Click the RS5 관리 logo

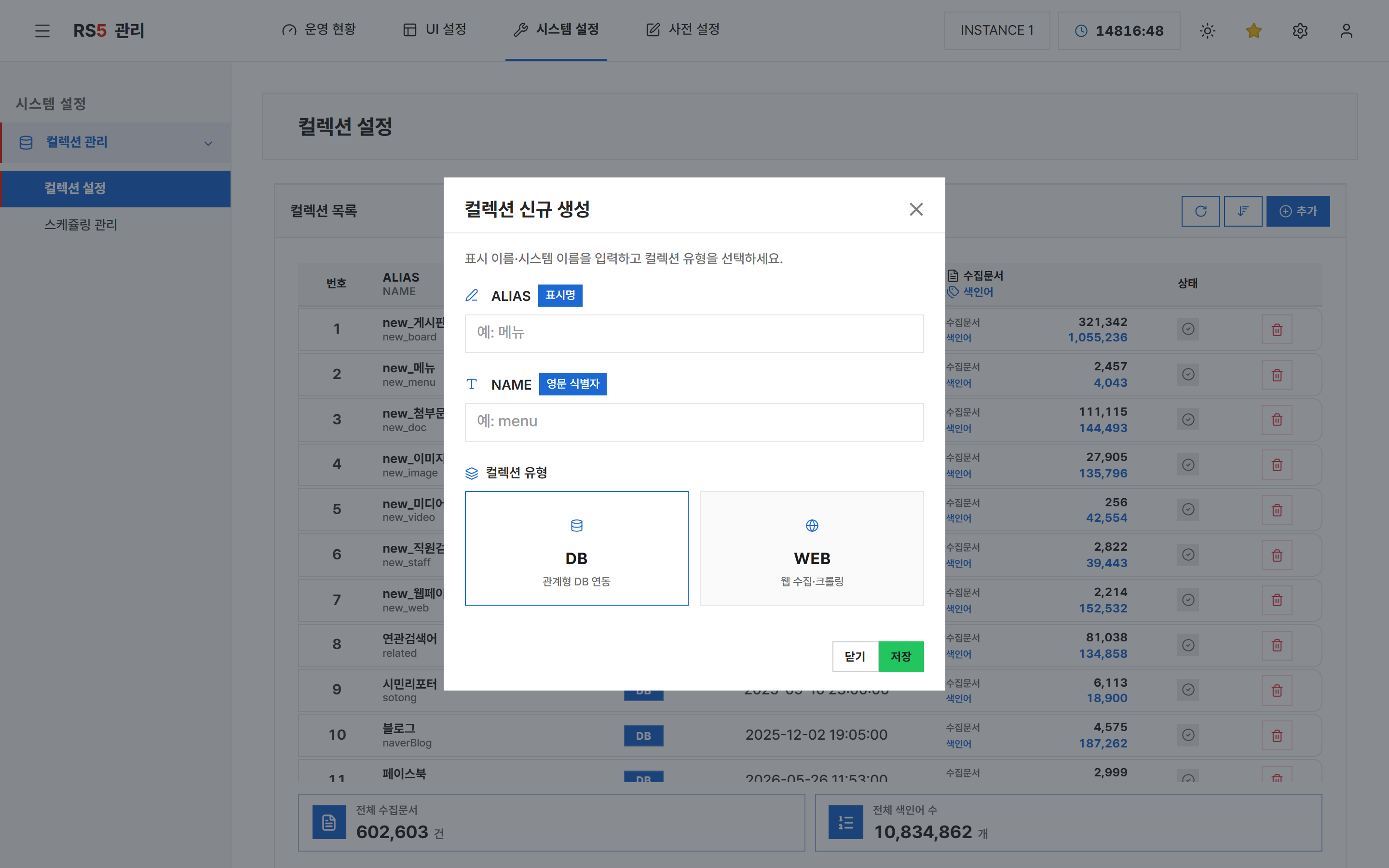pos(109,30)
